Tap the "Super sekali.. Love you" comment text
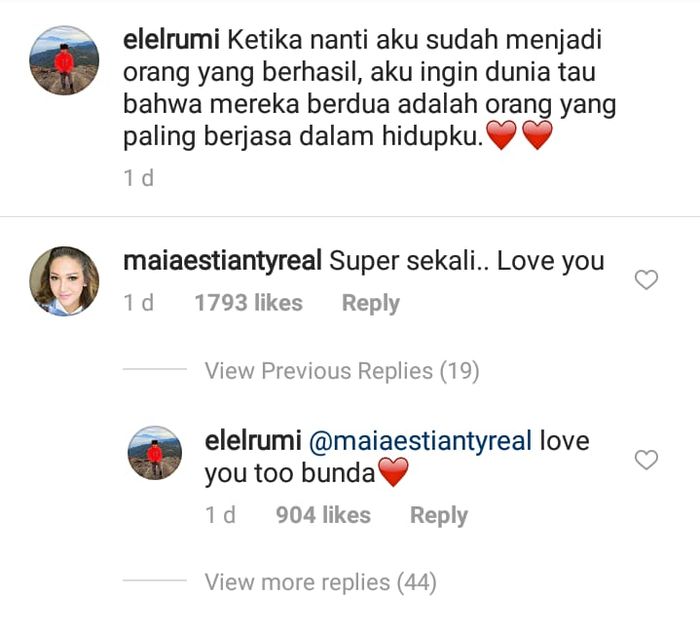This screenshot has width=700, height=632. tap(466, 261)
